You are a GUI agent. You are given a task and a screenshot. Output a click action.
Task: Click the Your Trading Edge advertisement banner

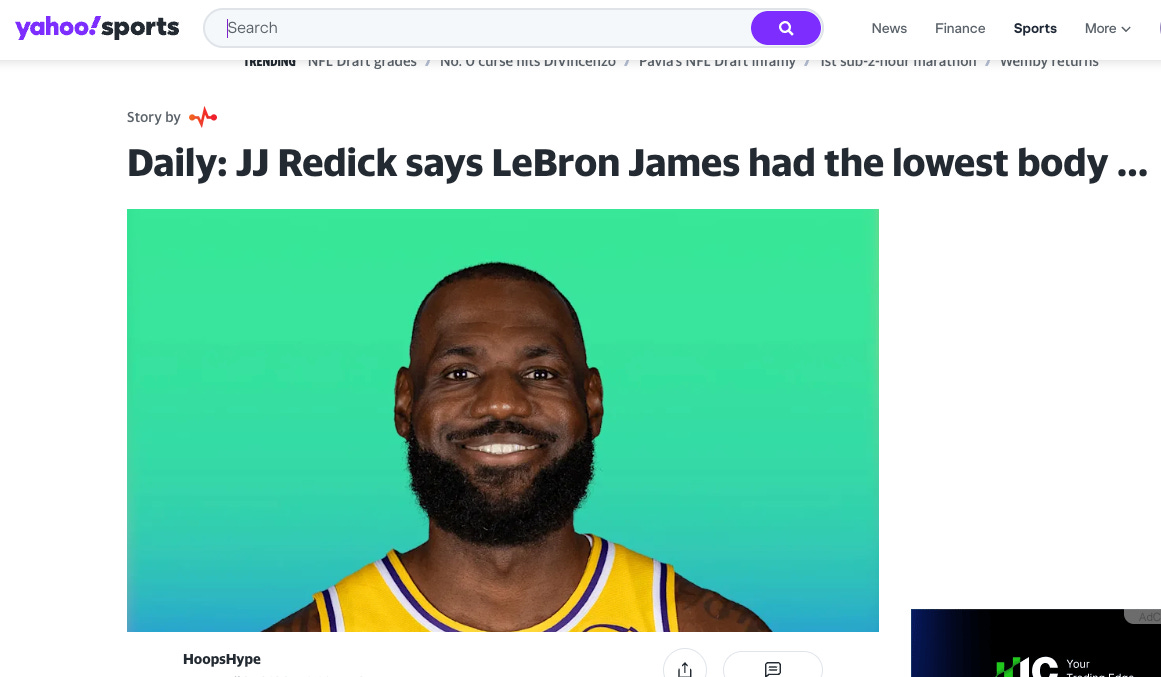pos(1036,643)
